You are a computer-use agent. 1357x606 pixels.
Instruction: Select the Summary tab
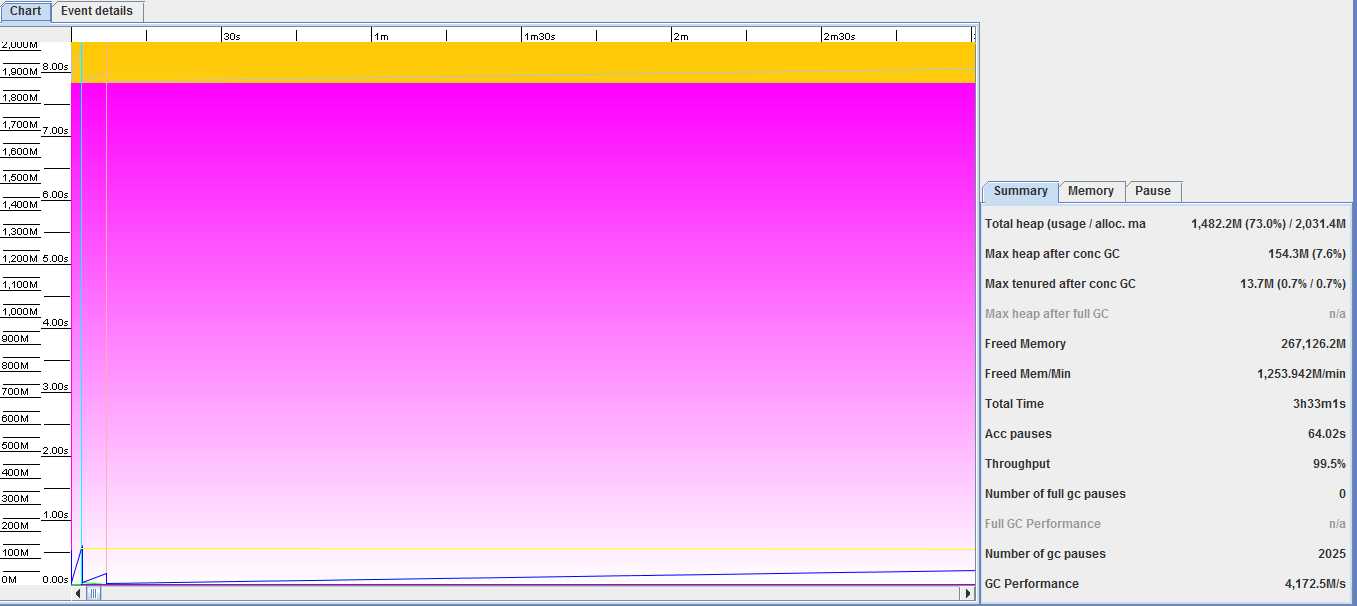(x=1020, y=191)
